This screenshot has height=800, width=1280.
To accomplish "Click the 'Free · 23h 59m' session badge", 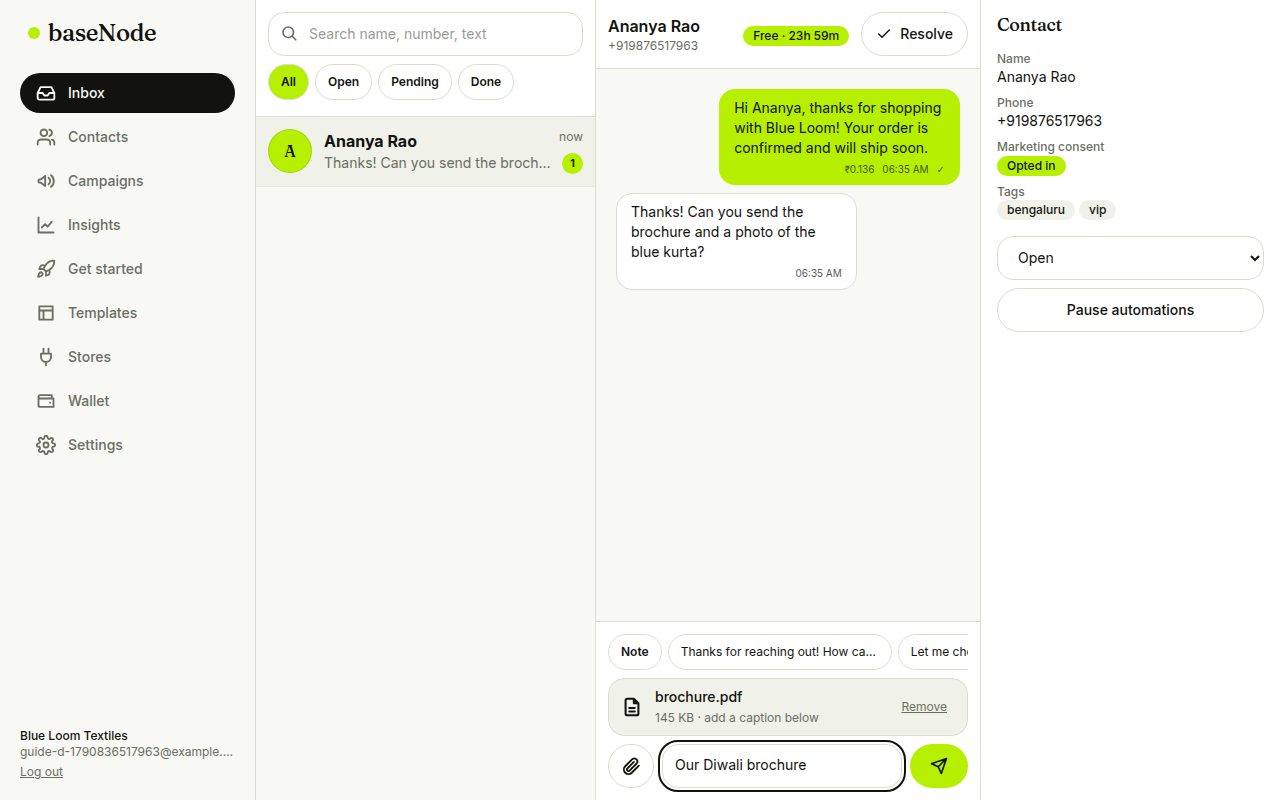I will coord(796,36).
